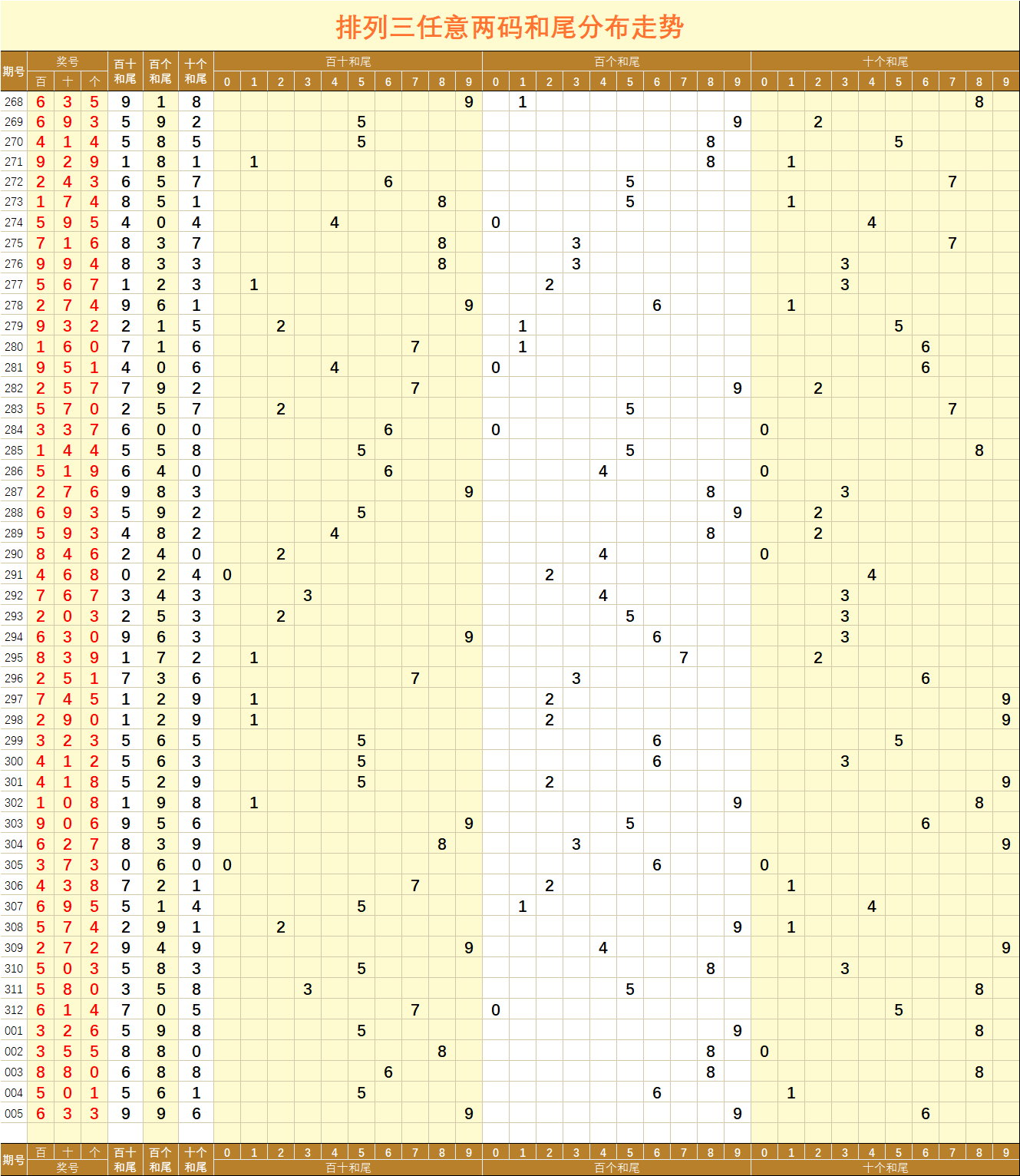Select the period number 269 row label
Image resolution: width=1020 pixels, height=1176 pixels.
pos(14,122)
